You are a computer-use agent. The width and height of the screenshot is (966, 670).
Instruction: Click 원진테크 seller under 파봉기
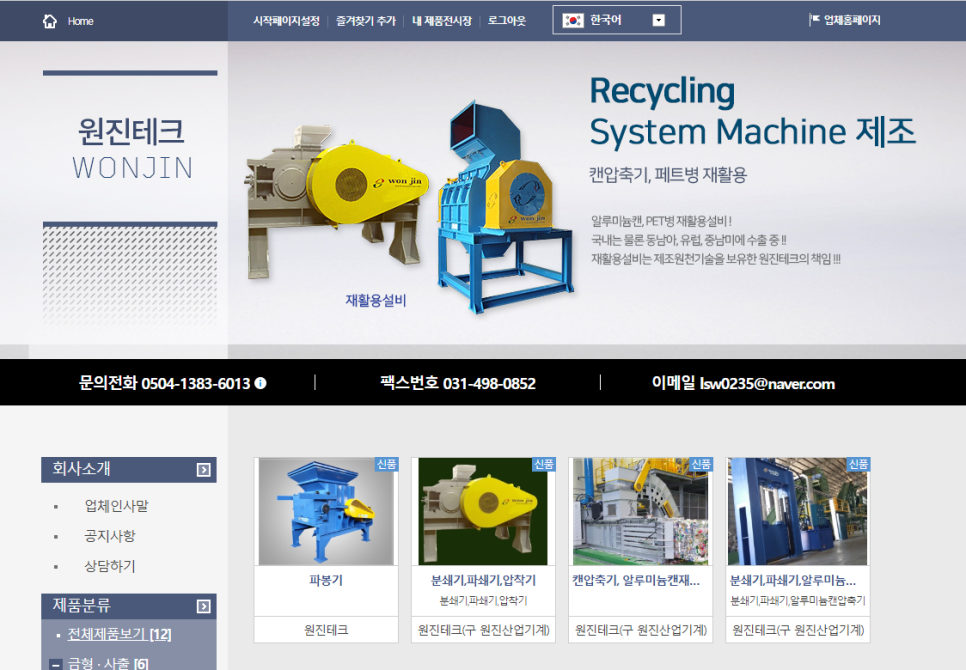pos(326,629)
